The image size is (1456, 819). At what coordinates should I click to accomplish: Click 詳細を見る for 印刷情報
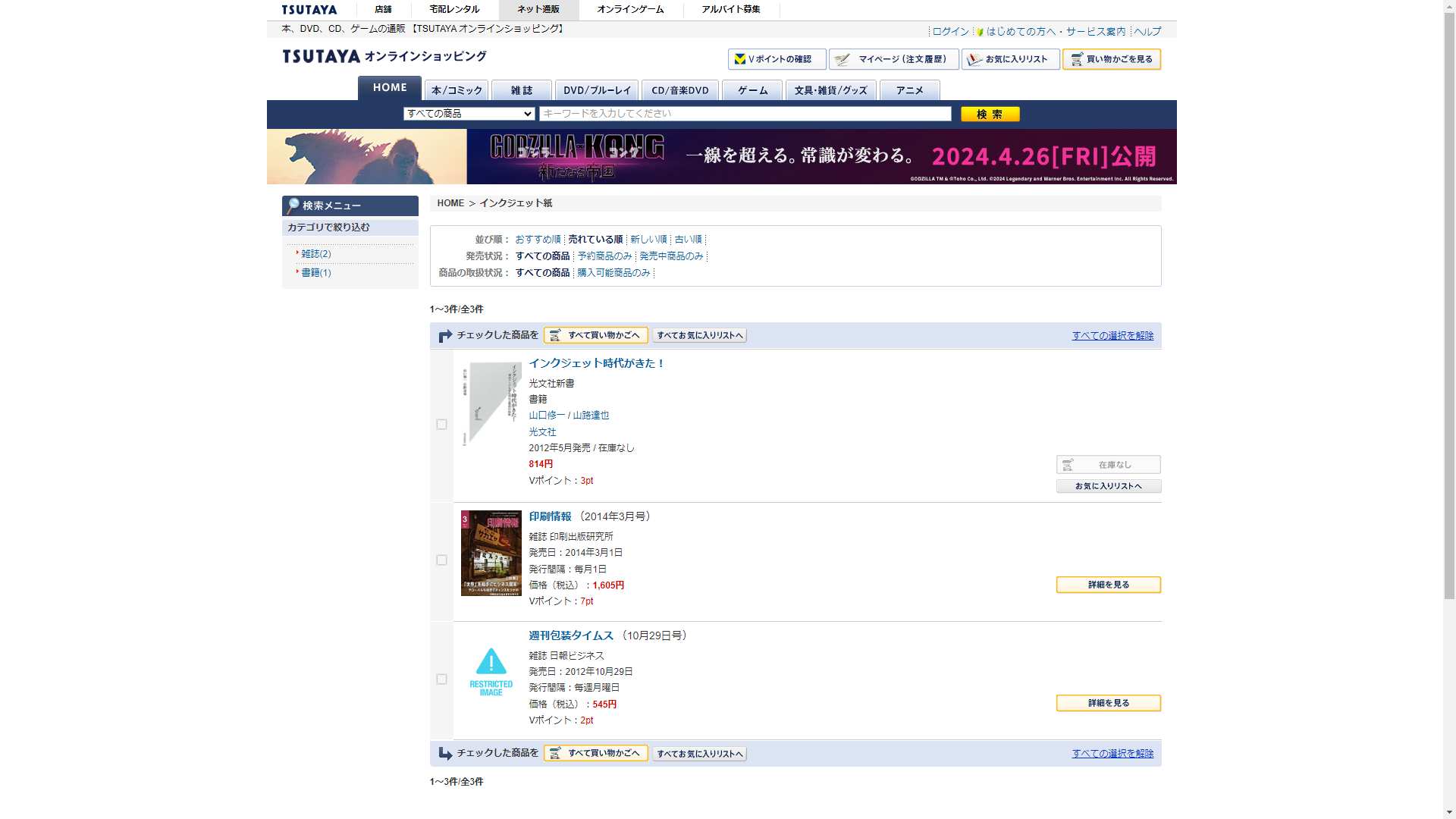click(1108, 585)
